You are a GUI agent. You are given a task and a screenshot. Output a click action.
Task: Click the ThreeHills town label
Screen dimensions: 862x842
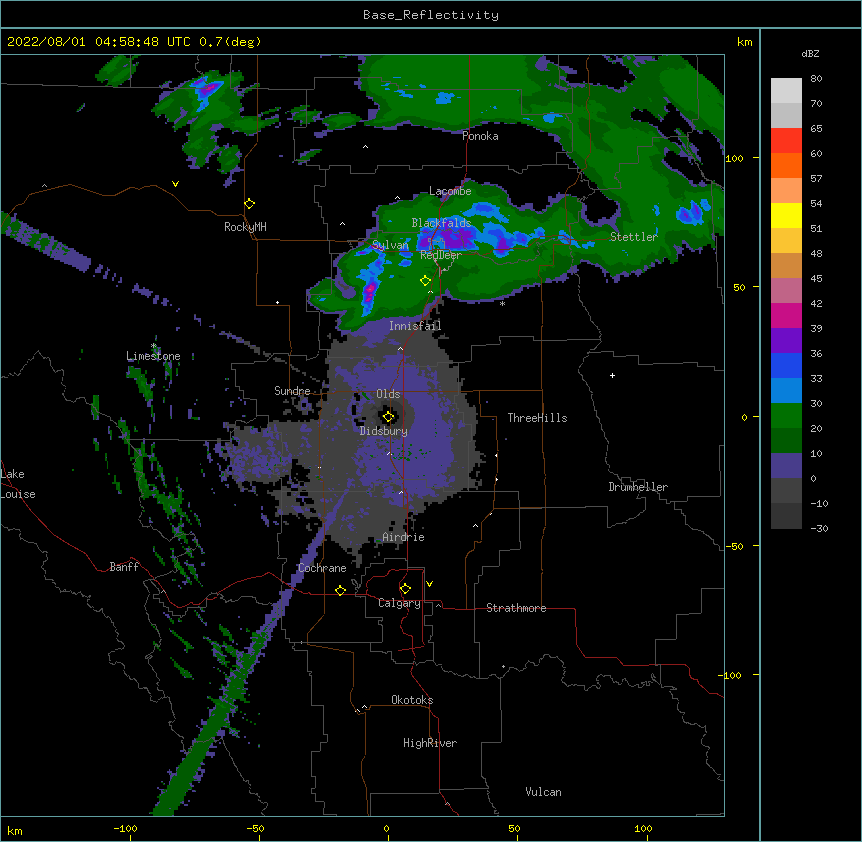coord(537,418)
